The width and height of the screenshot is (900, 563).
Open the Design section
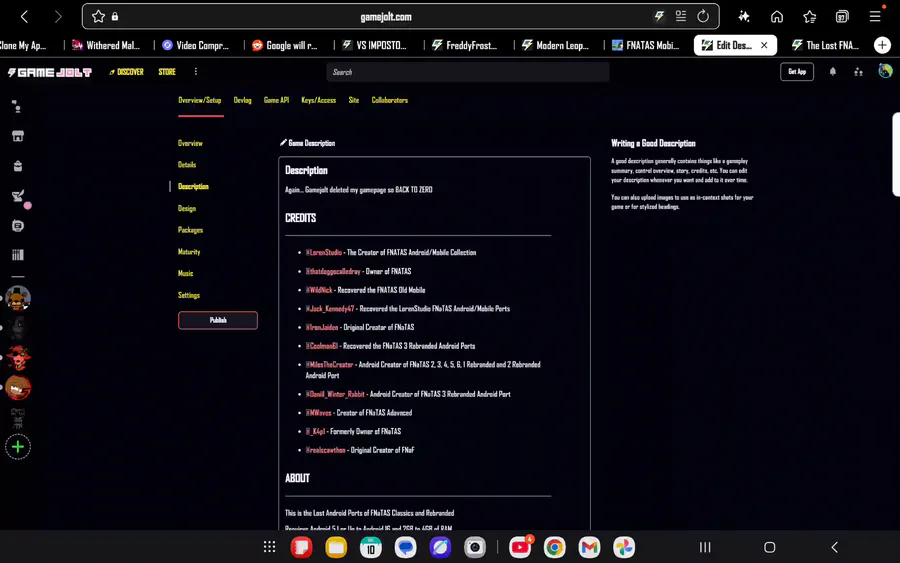(187, 208)
